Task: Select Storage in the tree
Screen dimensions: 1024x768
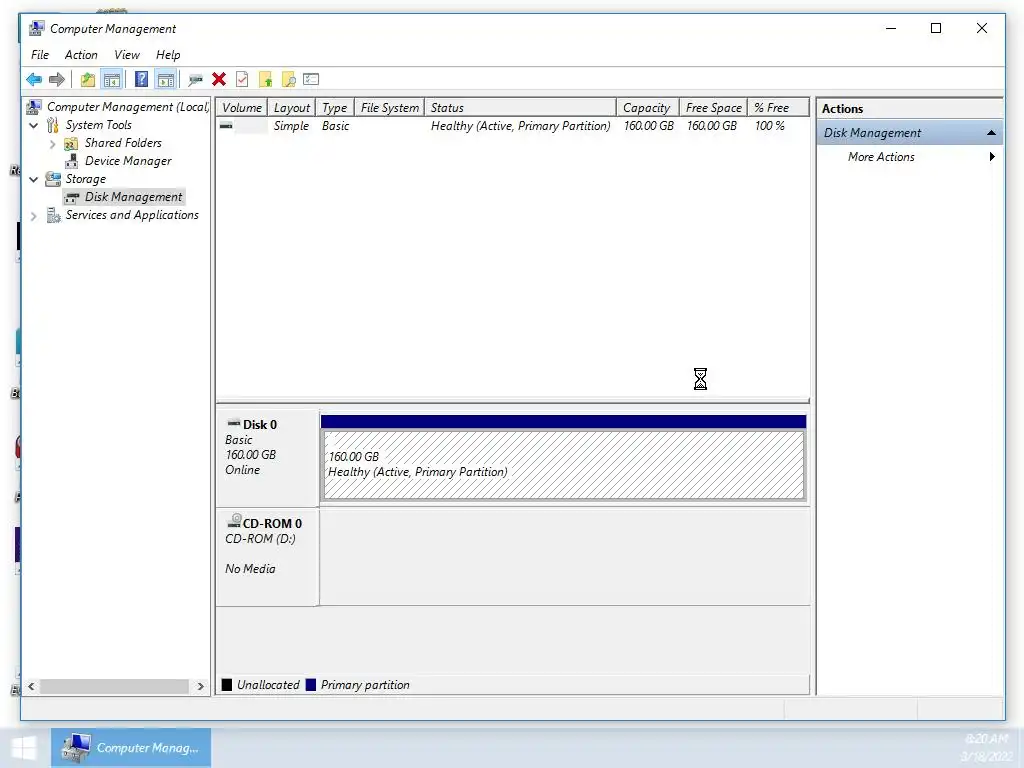Action: [86, 179]
